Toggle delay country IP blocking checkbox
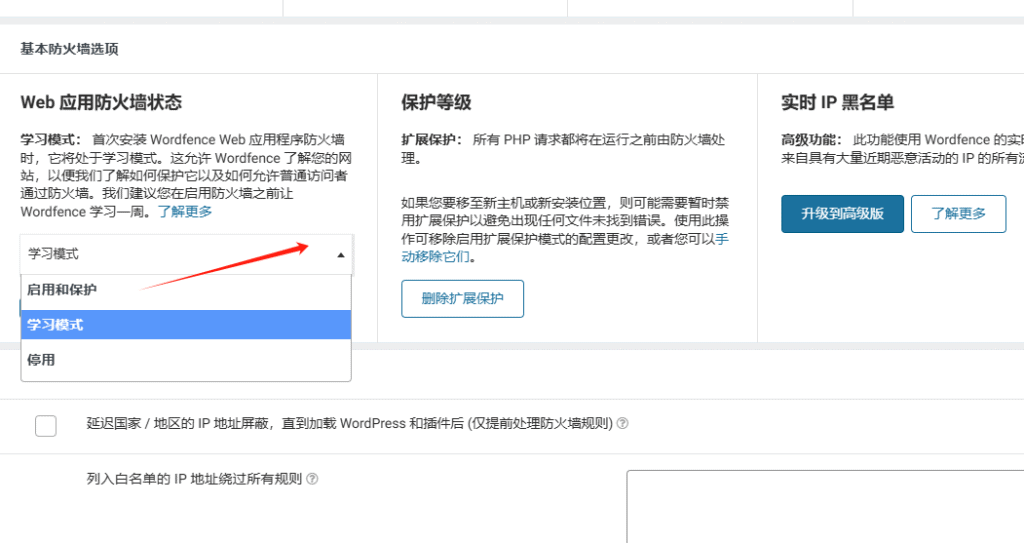This screenshot has width=1024, height=543. [x=46, y=425]
